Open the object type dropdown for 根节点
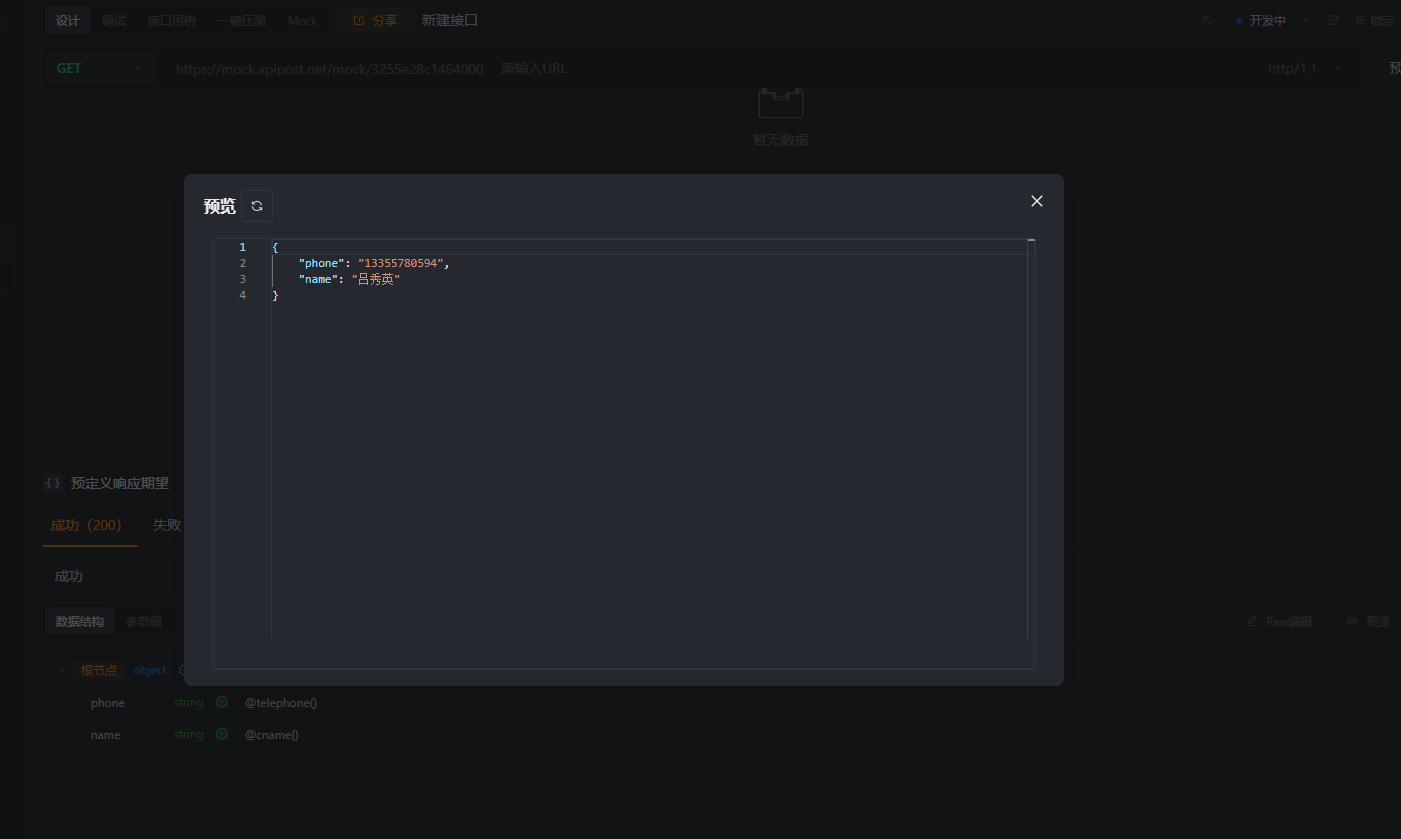Viewport: 1401px width, 839px height. point(150,670)
